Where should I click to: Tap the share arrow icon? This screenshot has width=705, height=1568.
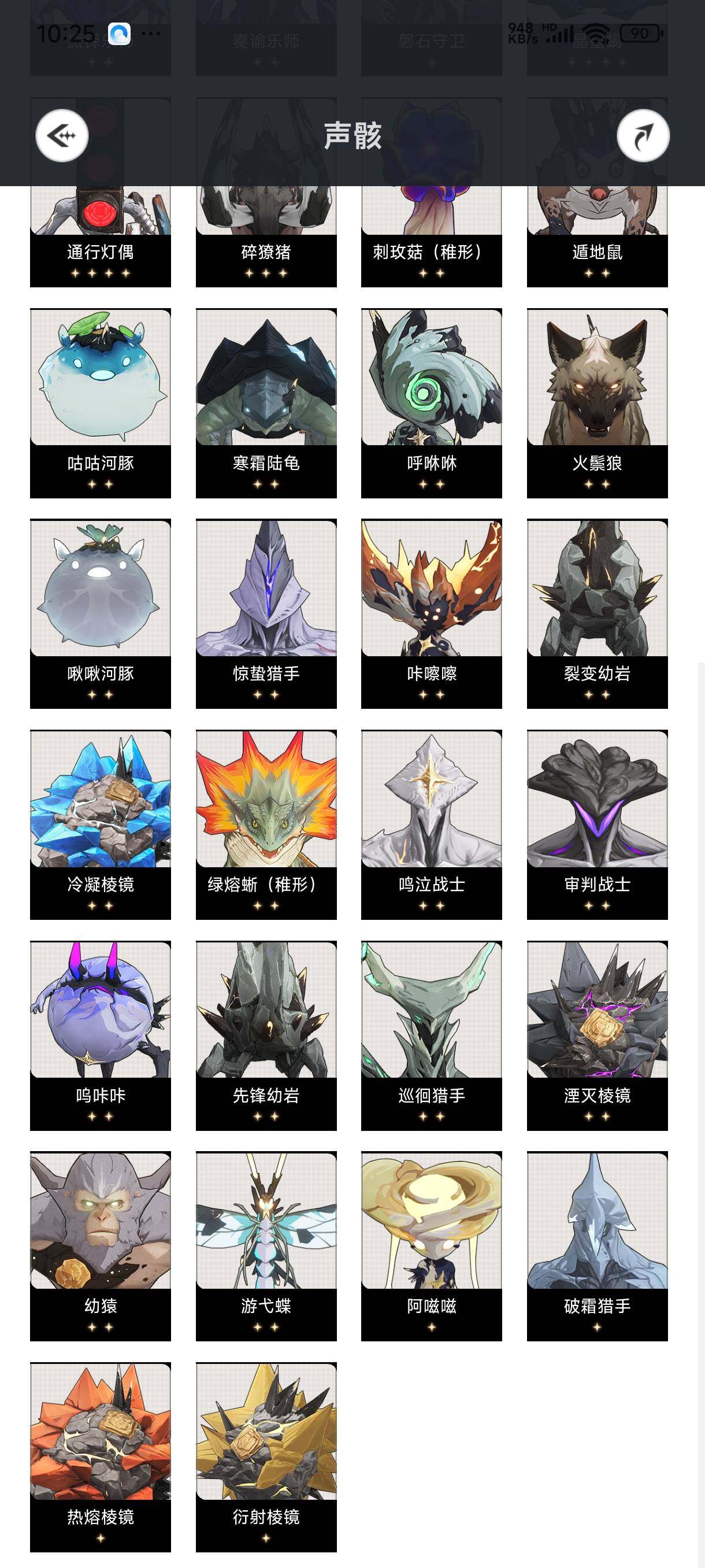point(643,136)
